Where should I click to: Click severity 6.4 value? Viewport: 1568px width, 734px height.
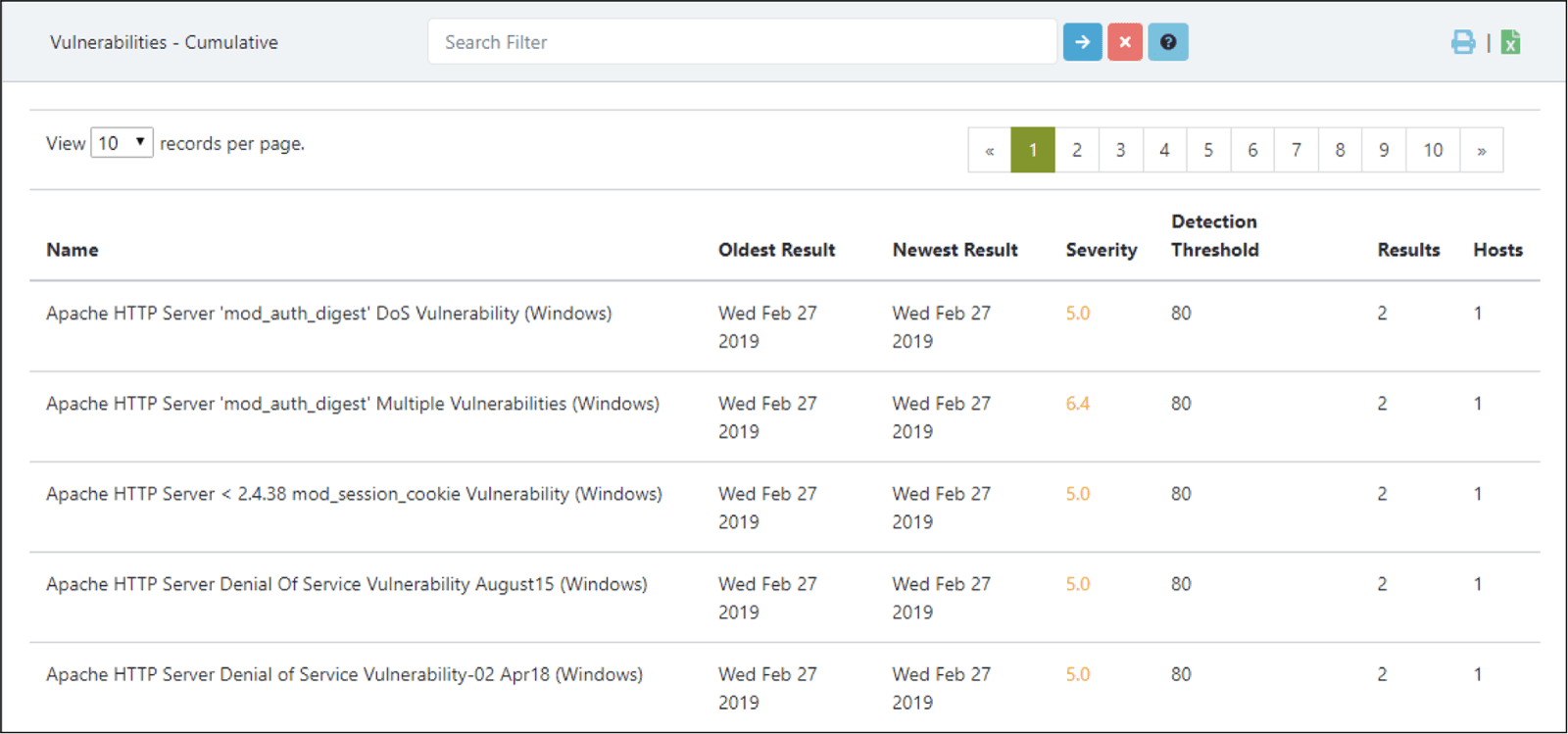[x=1078, y=404]
